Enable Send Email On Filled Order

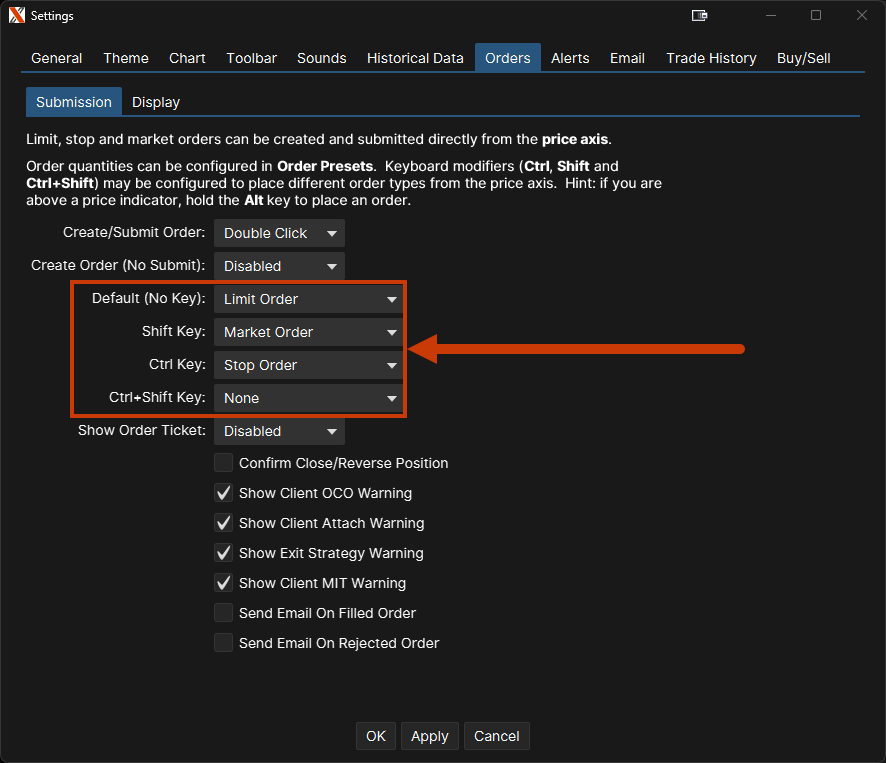[223, 613]
